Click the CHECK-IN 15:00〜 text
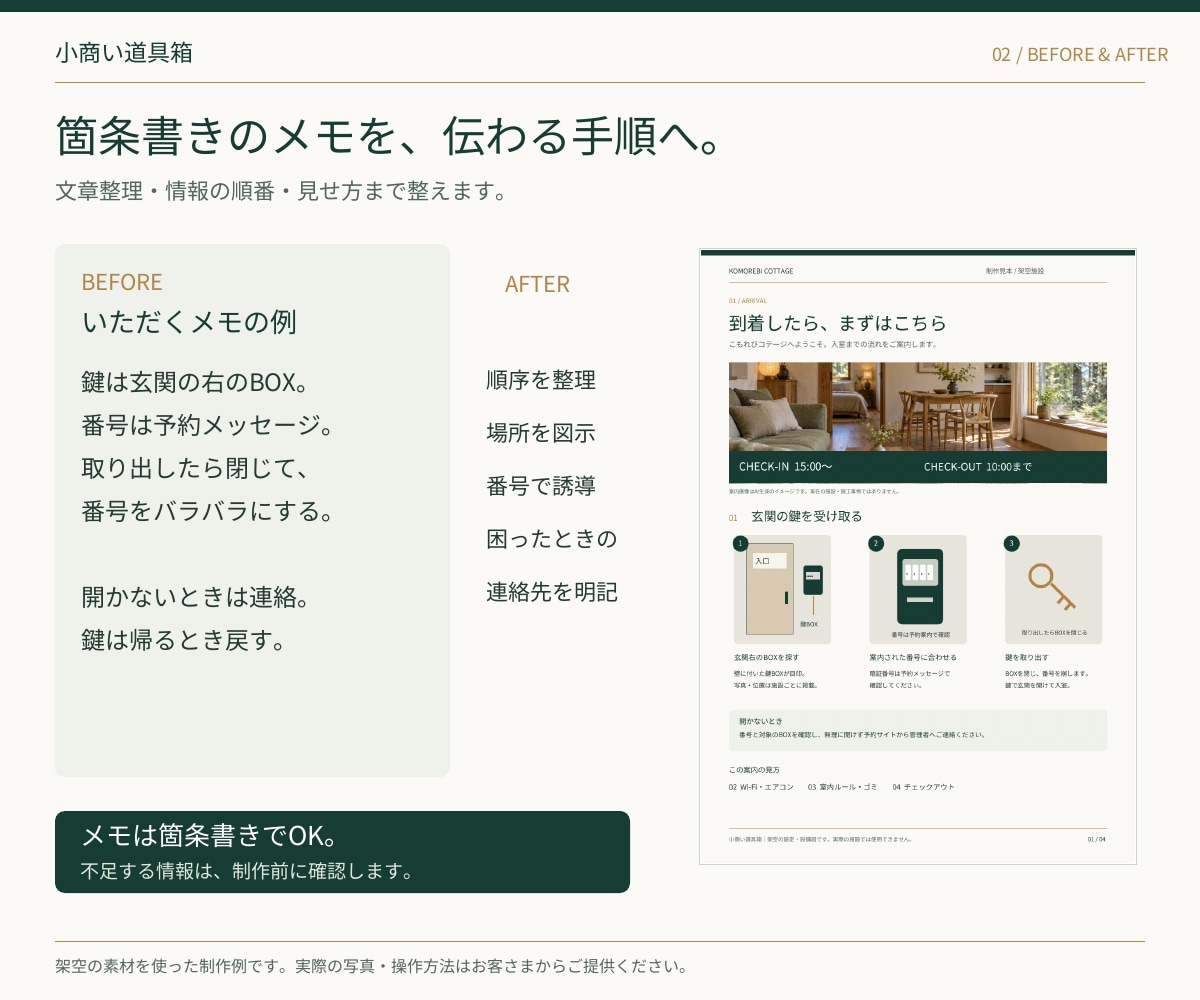Viewport: 1200px width, 1000px height. tap(786, 467)
